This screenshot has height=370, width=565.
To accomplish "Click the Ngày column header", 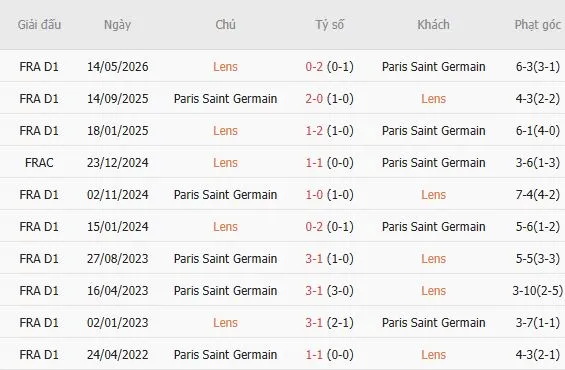I will tap(117, 25).
